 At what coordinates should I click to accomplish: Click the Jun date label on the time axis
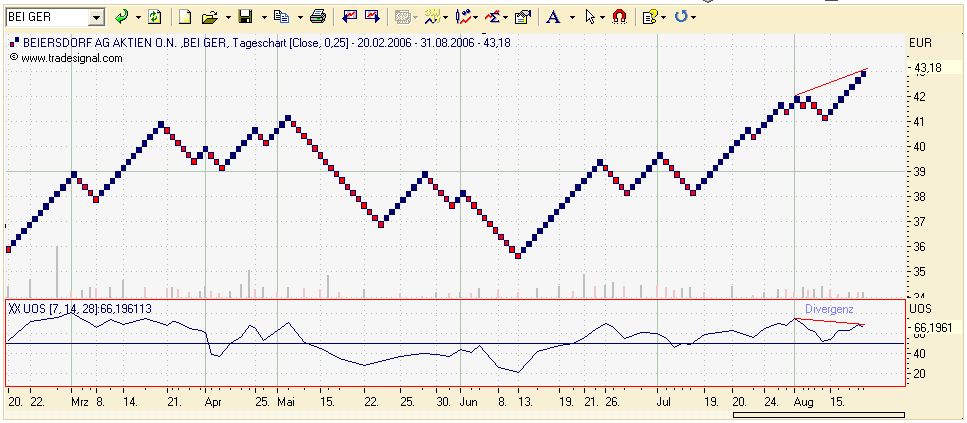pos(469,402)
